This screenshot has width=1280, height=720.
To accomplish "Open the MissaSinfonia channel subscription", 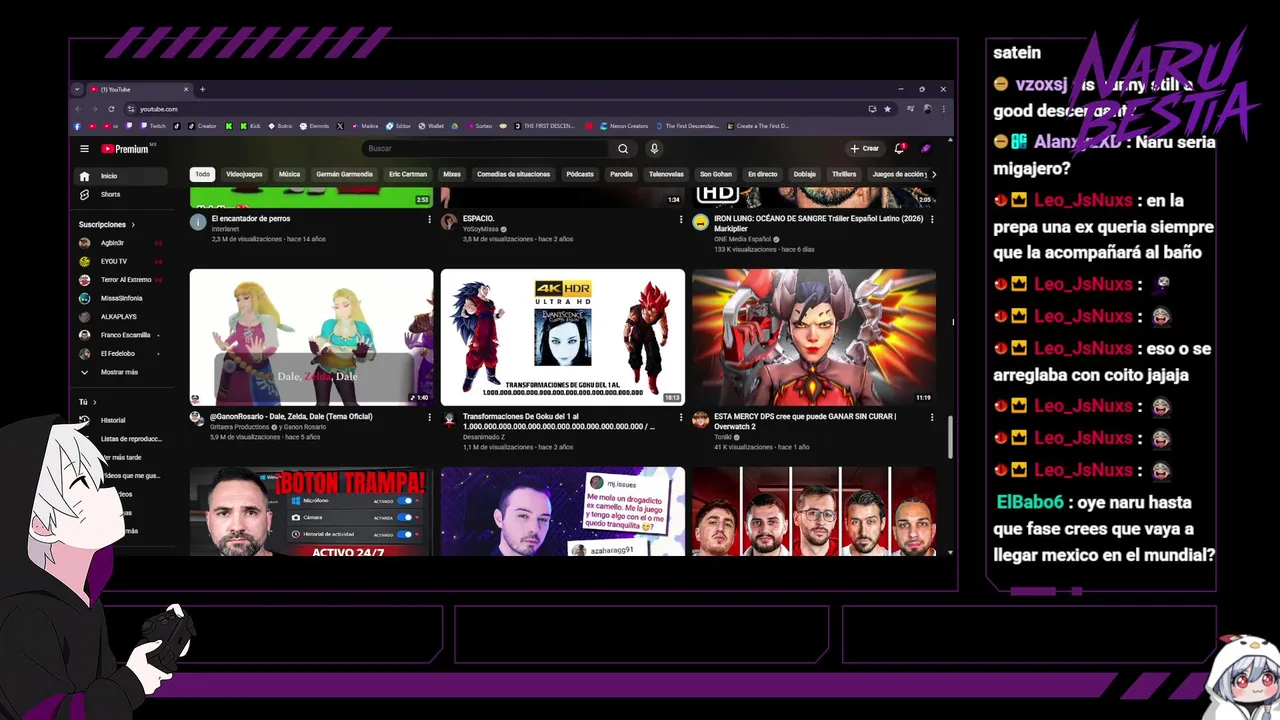I will coord(122,298).
